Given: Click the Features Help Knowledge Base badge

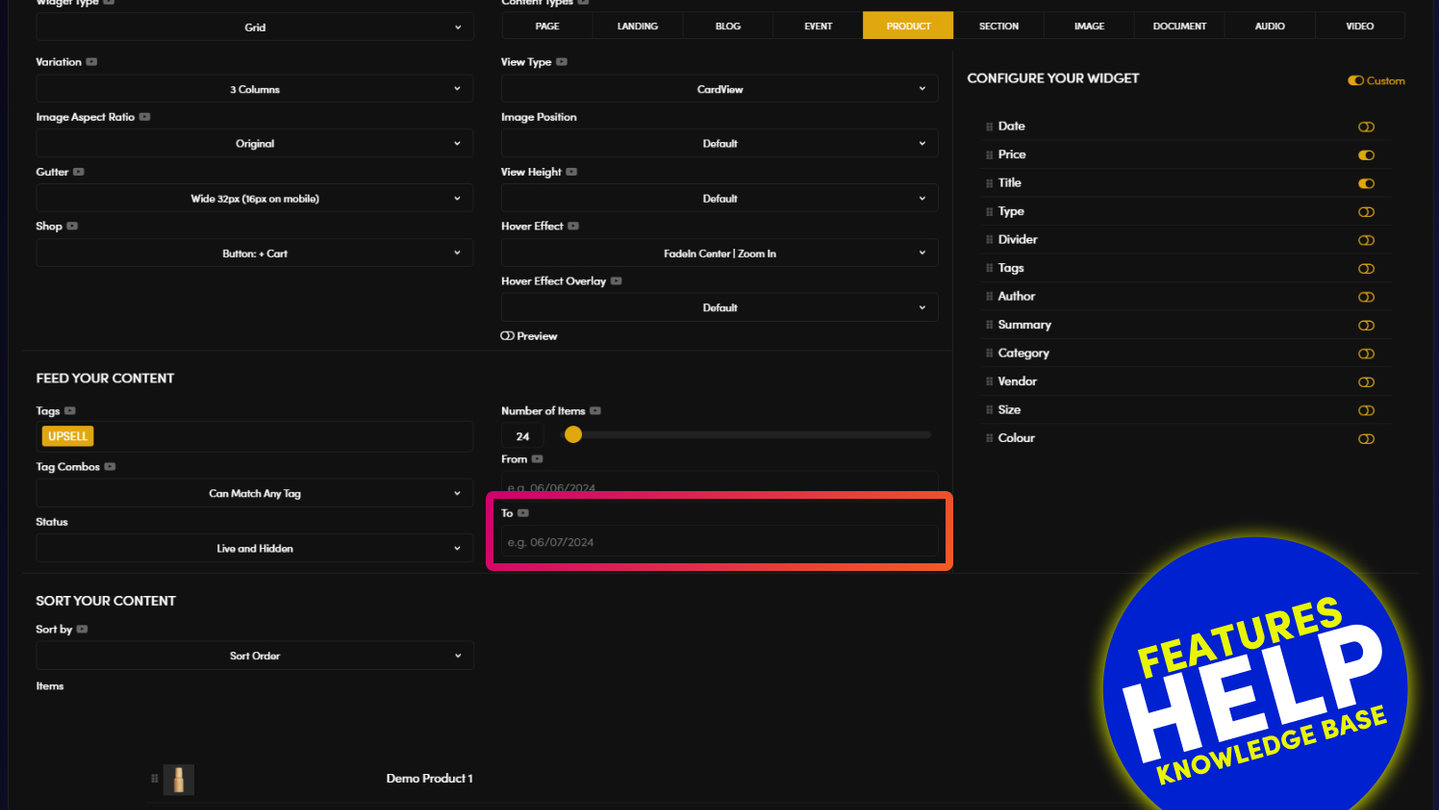Looking at the screenshot, I should [x=1255, y=690].
